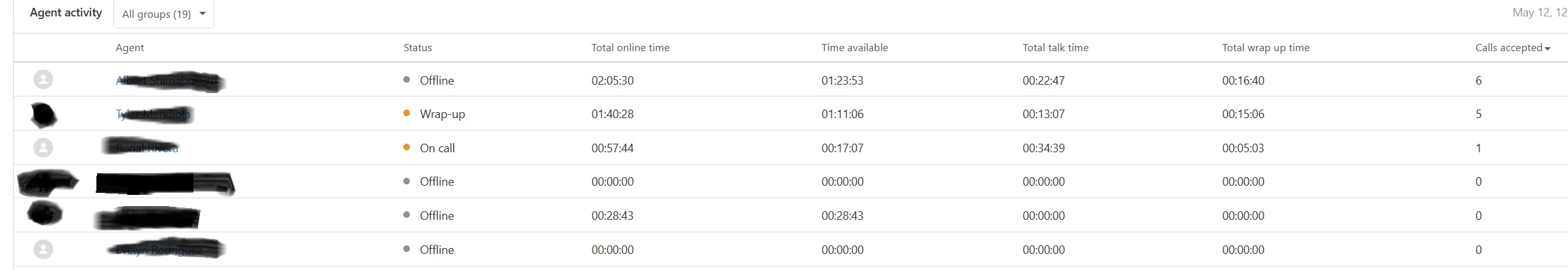The height and width of the screenshot is (271, 1568).
Task: Click avatar icon in the last agent row
Action: point(43,249)
